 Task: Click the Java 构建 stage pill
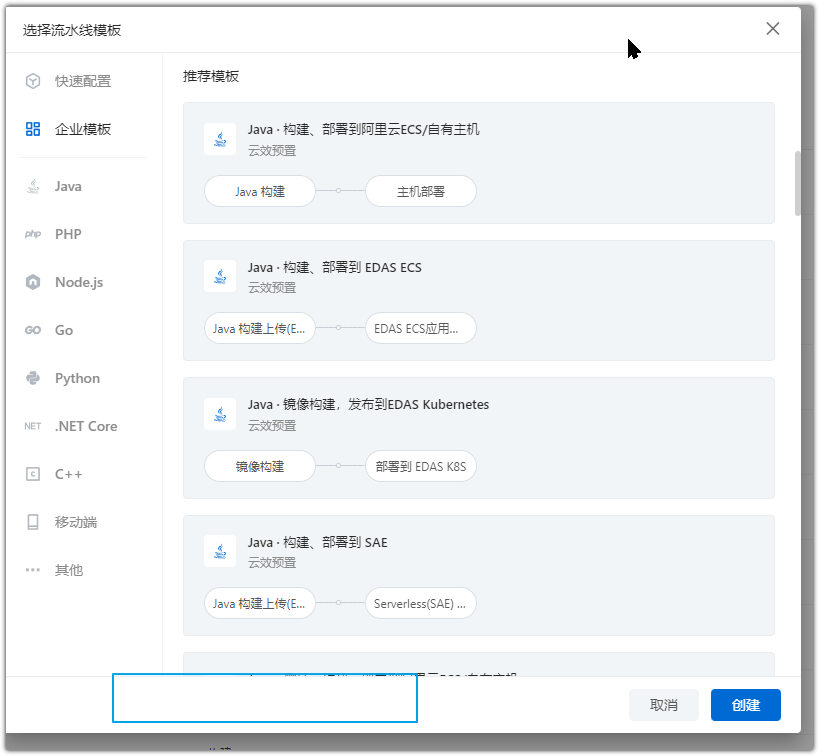[260, 191]
